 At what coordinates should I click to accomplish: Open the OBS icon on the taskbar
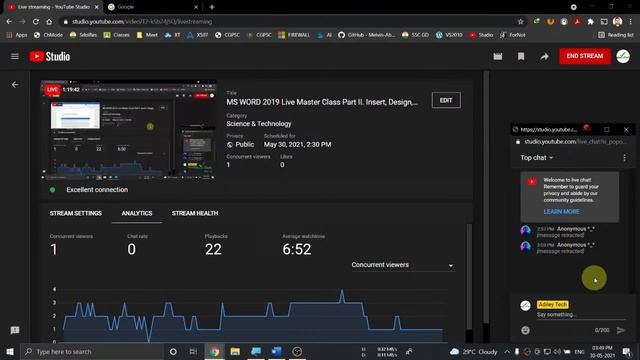tap(297, 351)
